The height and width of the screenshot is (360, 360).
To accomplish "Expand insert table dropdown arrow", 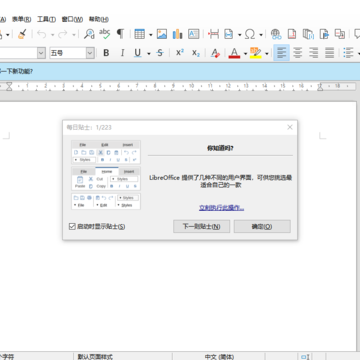I will click(x=150, y=34).
